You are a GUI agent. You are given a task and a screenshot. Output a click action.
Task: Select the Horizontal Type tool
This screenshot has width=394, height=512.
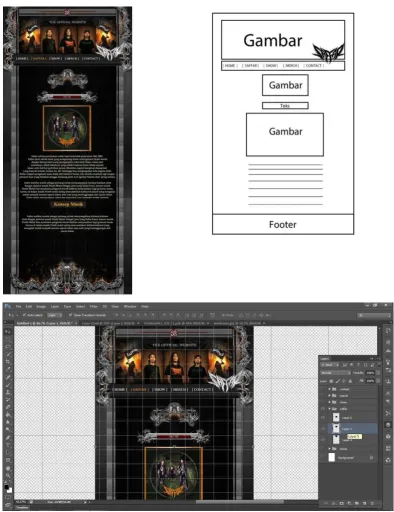tap(8, 445)
